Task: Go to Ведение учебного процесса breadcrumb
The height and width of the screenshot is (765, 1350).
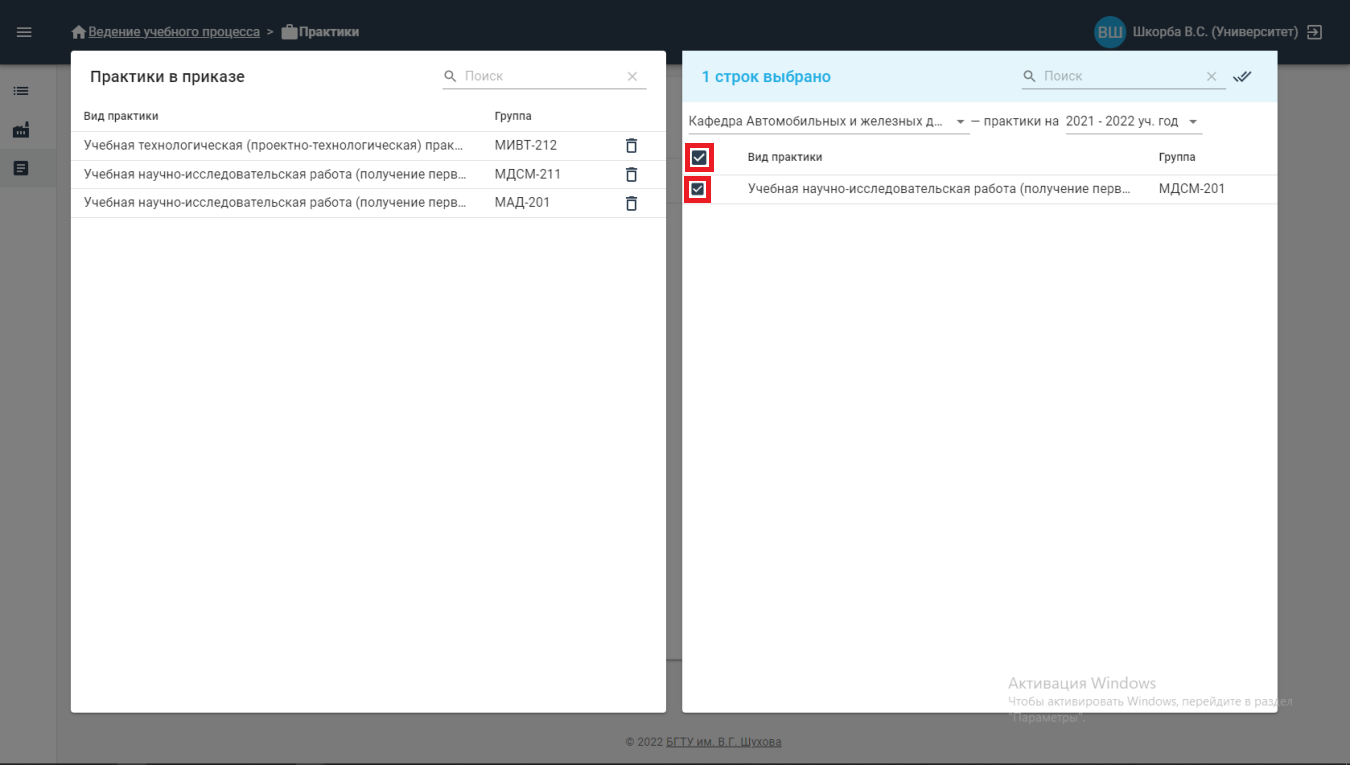Action: (x=174, y=32)
